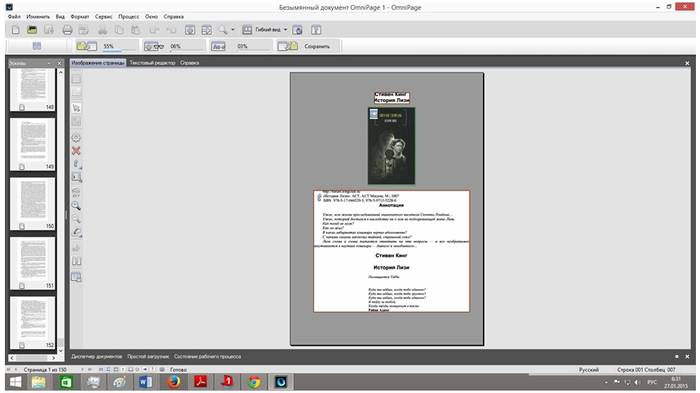Click the red X delete zone tool
This screenshot has height=393, width=700.
(76, 151)
